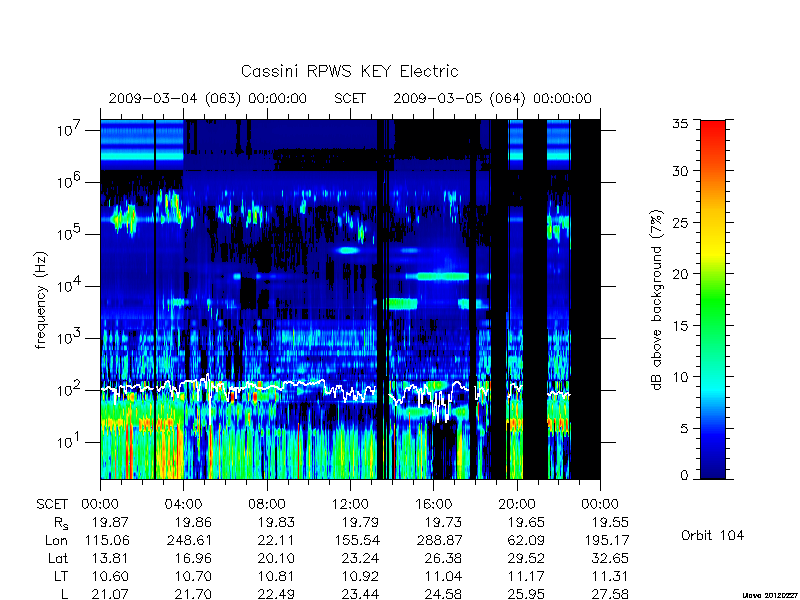The image size is (800, 600).
Task: Click the 20:00 time tick label
Action: tap(517, 505)
